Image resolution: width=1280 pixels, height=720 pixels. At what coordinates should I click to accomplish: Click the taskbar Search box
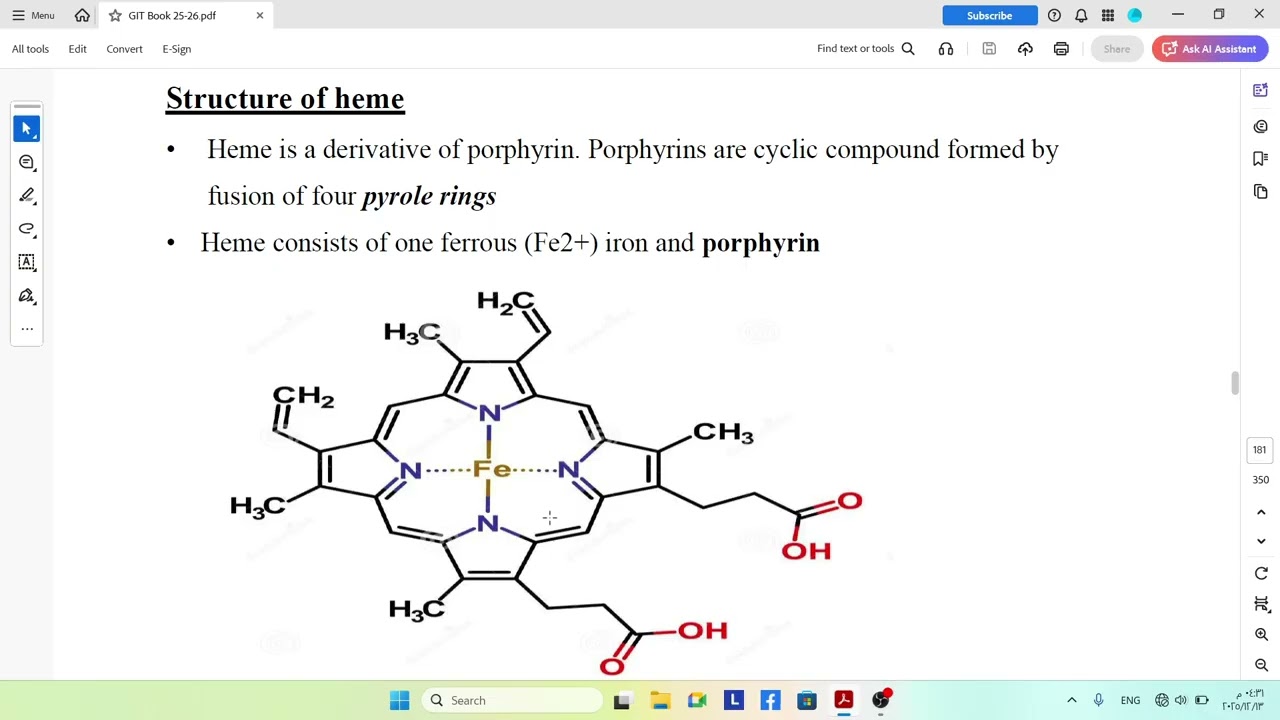pyautogui.click(x=510, y=701)
